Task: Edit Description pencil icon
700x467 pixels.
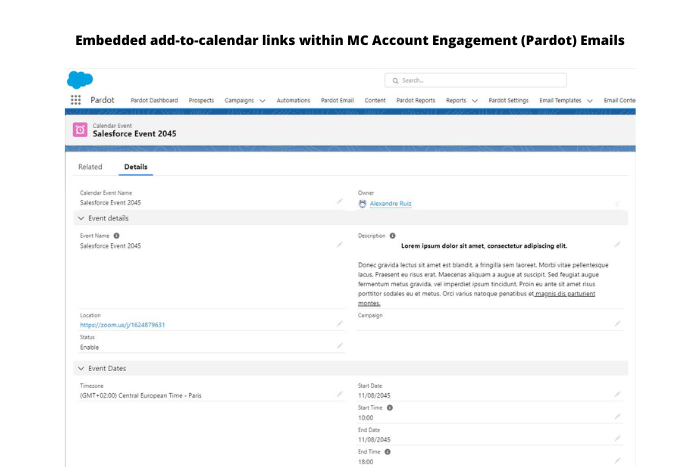Action: point(617,245)
